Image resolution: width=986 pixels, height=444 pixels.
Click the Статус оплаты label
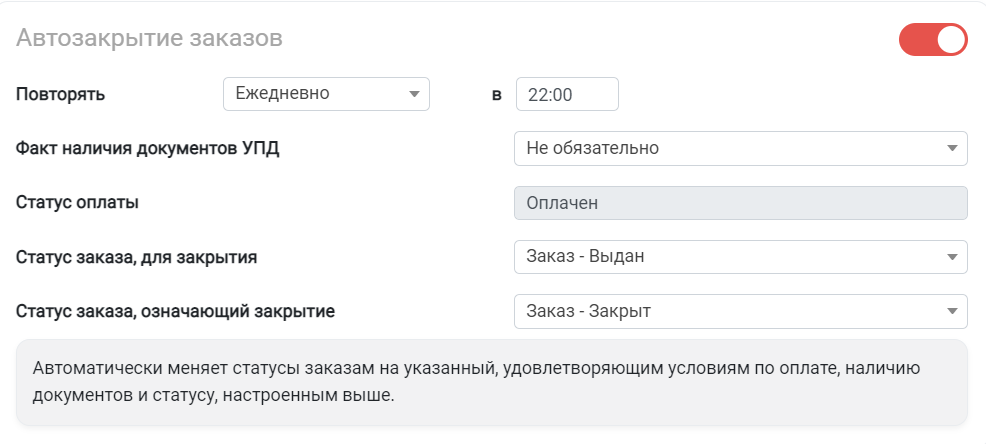(x=77, y=203)
